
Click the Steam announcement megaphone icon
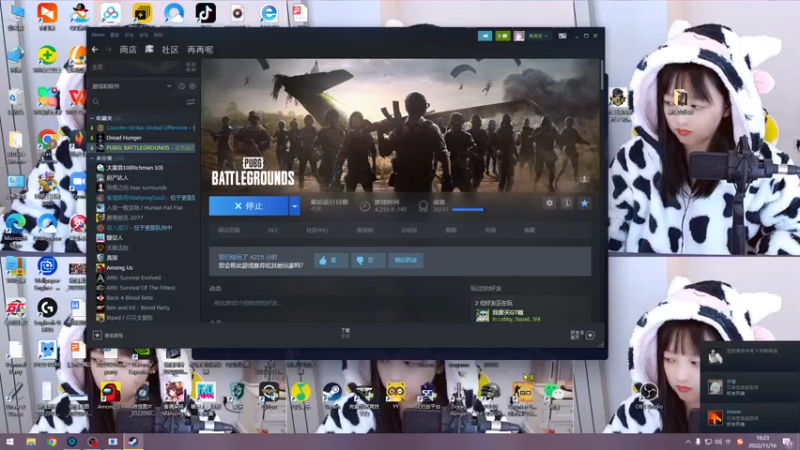(x=485, y=36)
